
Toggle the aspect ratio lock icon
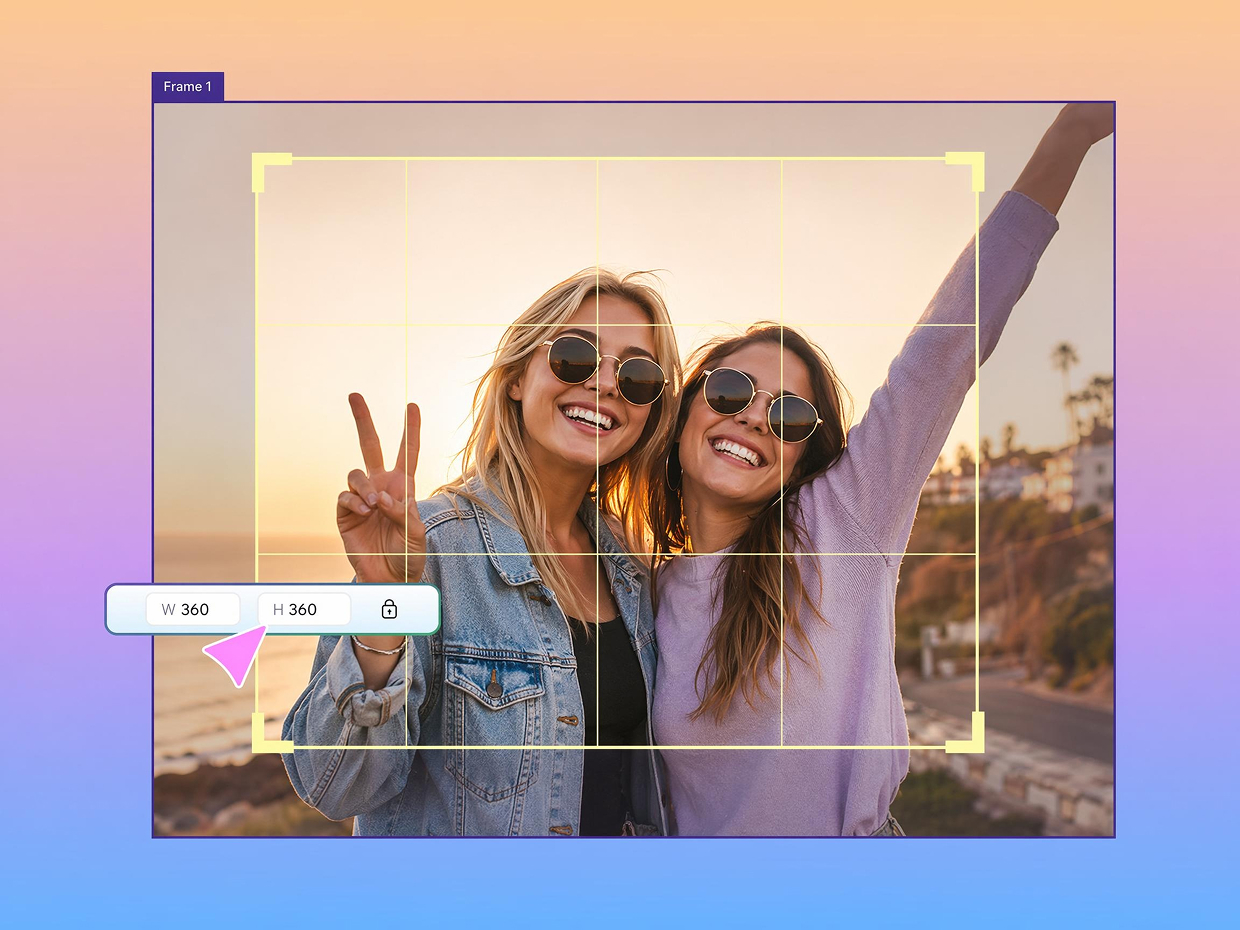389,609
